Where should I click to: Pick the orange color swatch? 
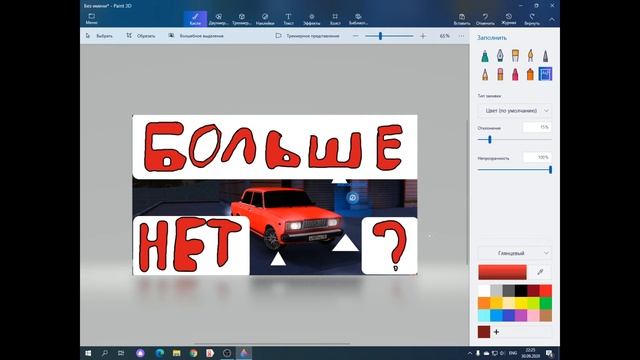pos(484,303)
